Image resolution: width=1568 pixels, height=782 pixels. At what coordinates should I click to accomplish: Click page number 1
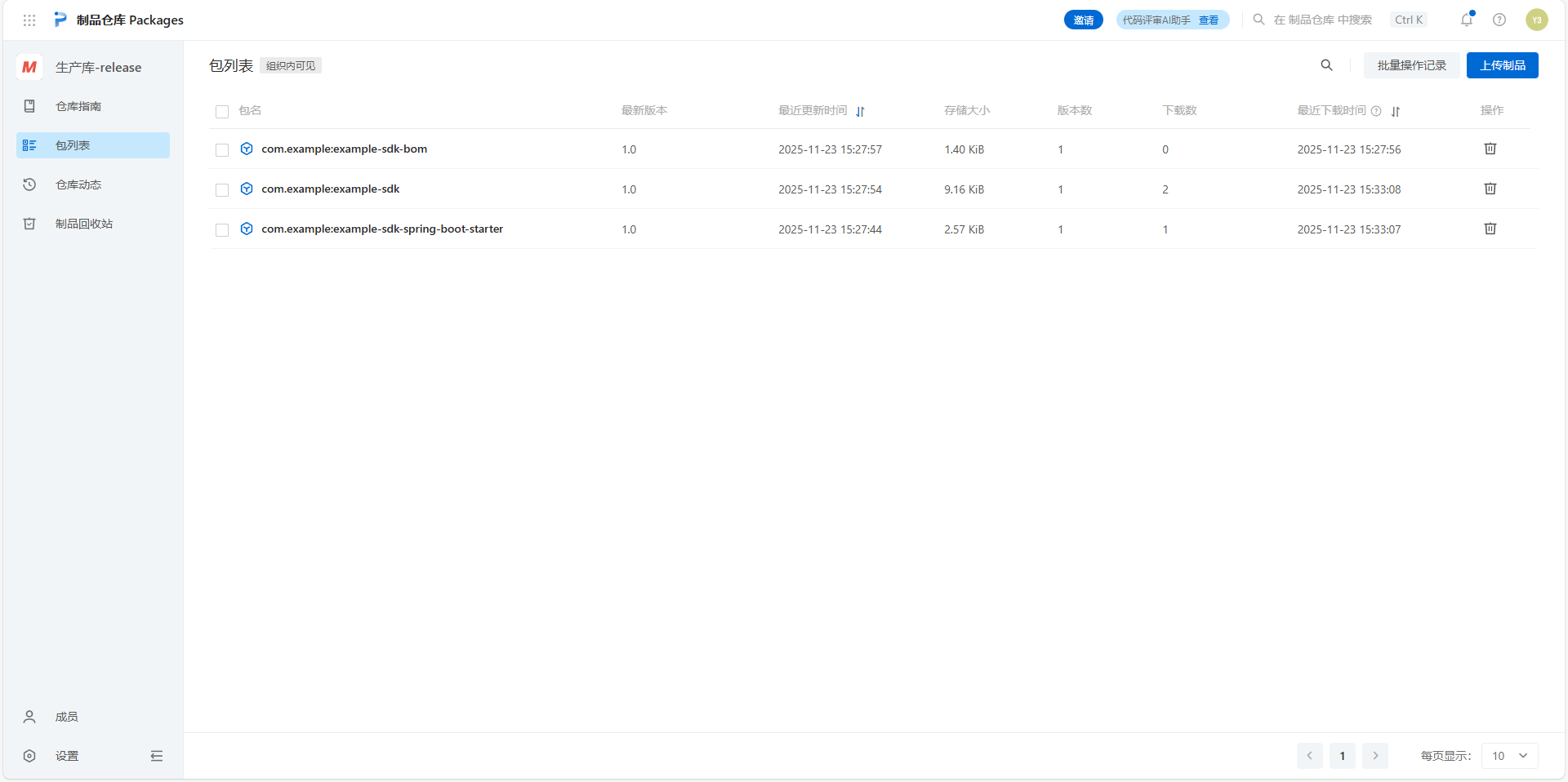pyautogui.click(x=1343, y=756)
